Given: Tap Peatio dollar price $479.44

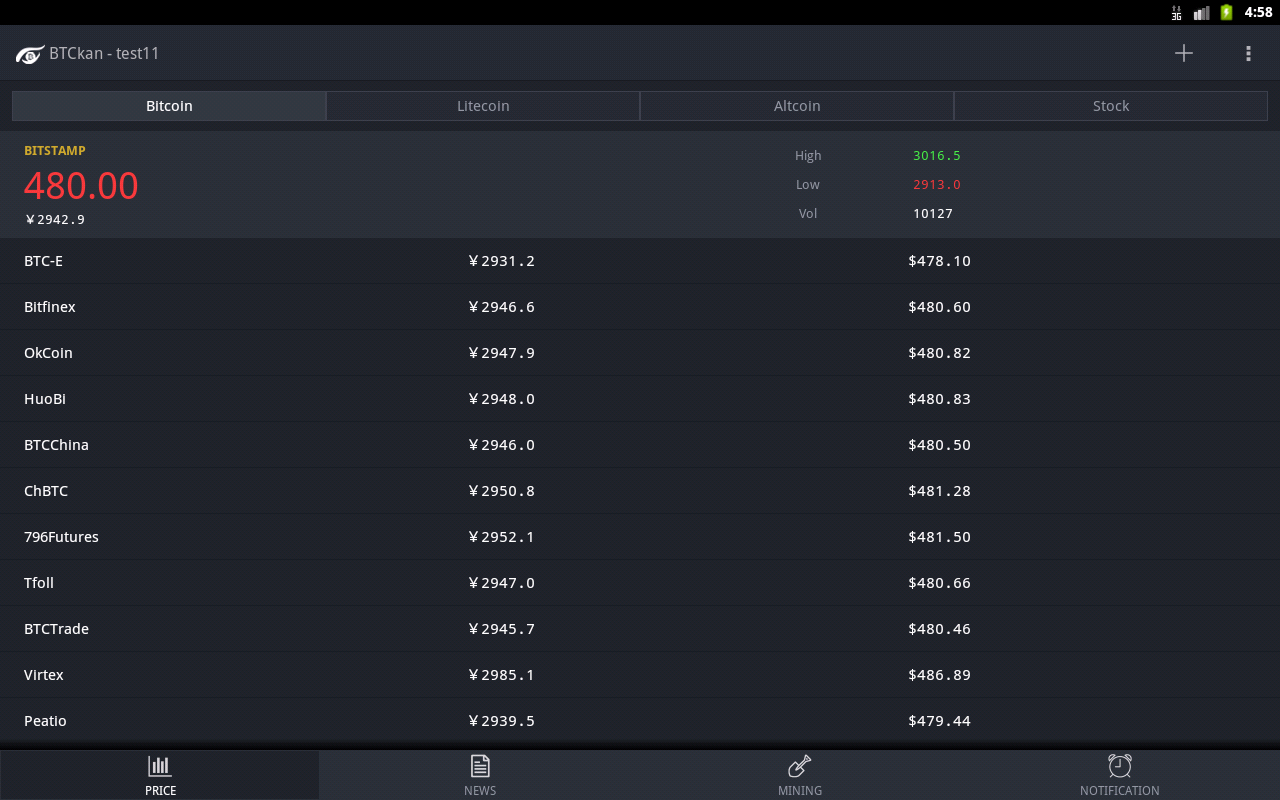Looking at the screenshot, I should point(940,721).
